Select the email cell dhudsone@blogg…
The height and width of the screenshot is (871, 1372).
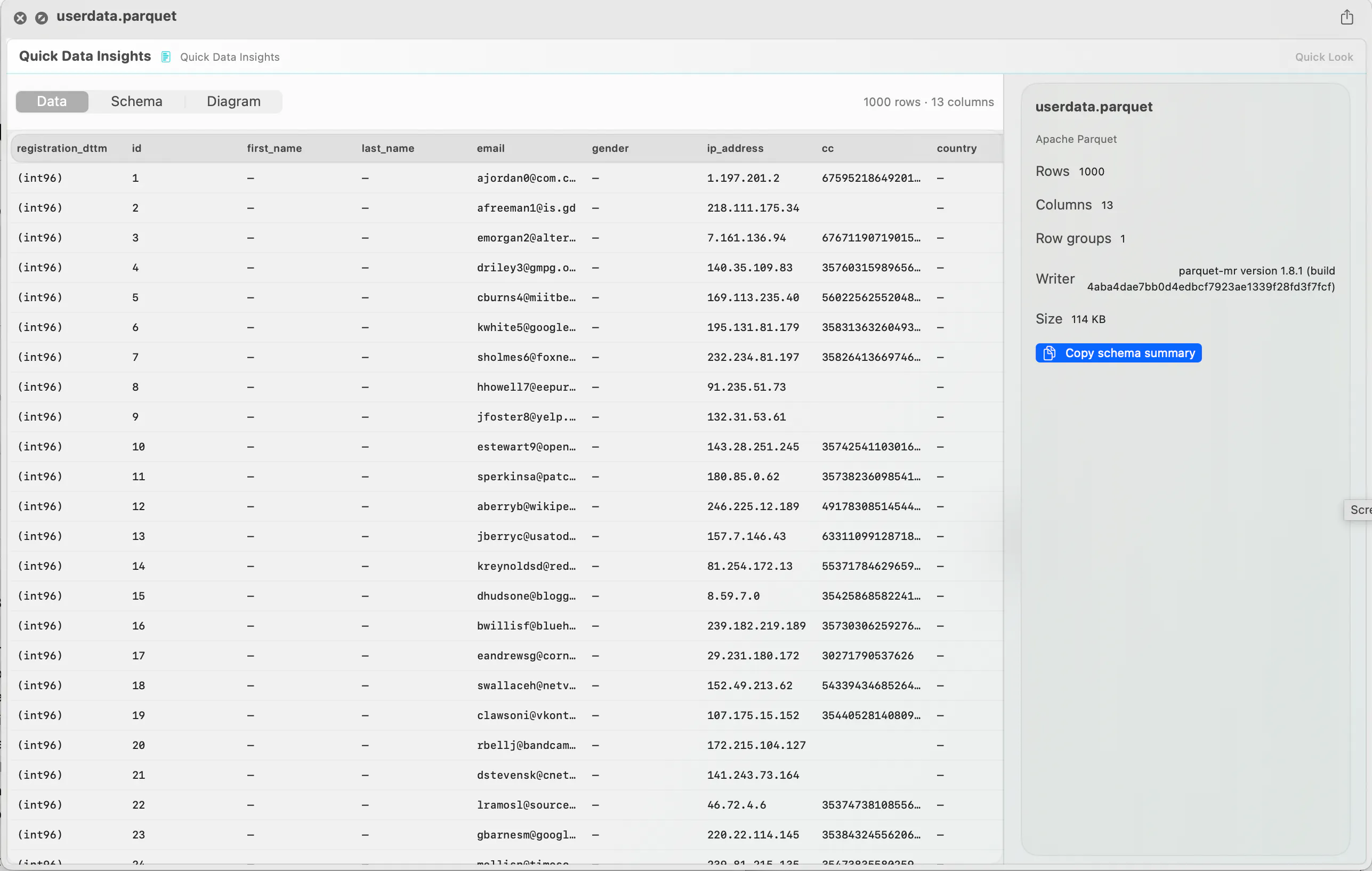[x=527, y=596]
